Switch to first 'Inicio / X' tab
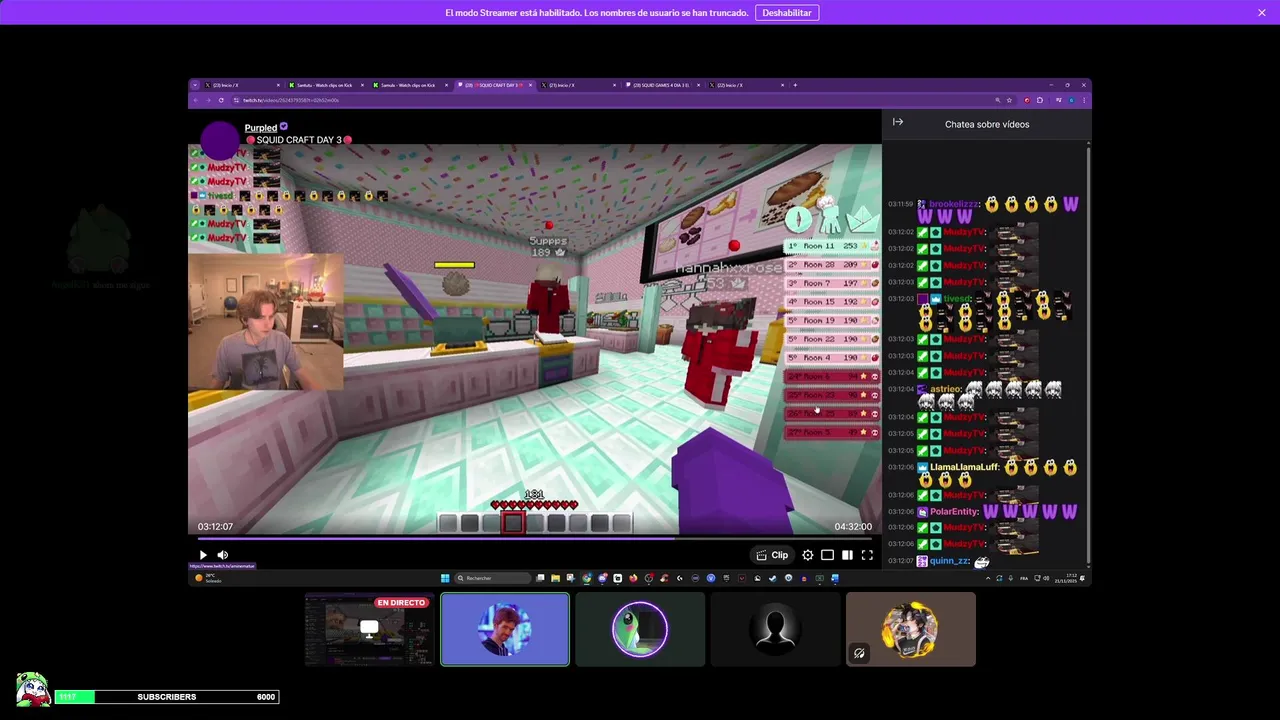 pos(241,85)
